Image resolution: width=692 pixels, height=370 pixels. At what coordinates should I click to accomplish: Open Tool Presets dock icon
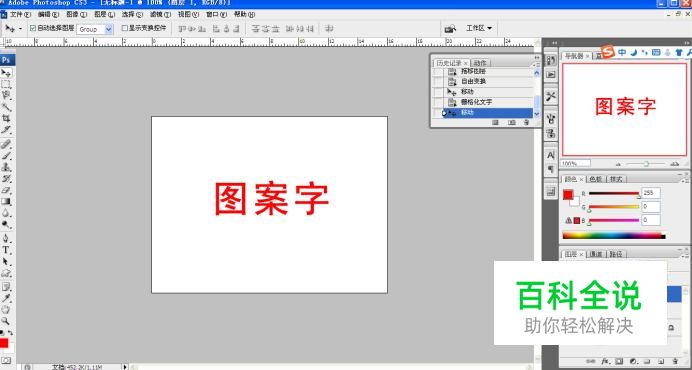pyautogui.click(x=550, y=96)
